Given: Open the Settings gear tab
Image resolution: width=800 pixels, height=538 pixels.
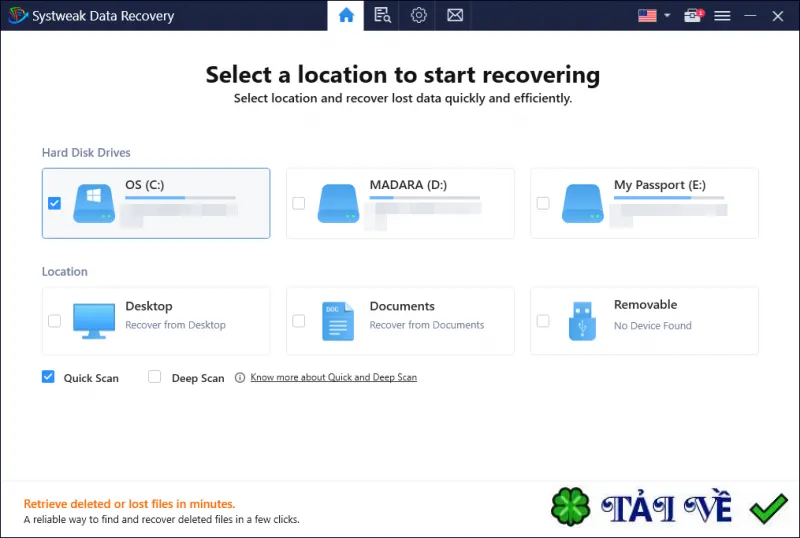Looking at the screenshot, I should [418, 15].
